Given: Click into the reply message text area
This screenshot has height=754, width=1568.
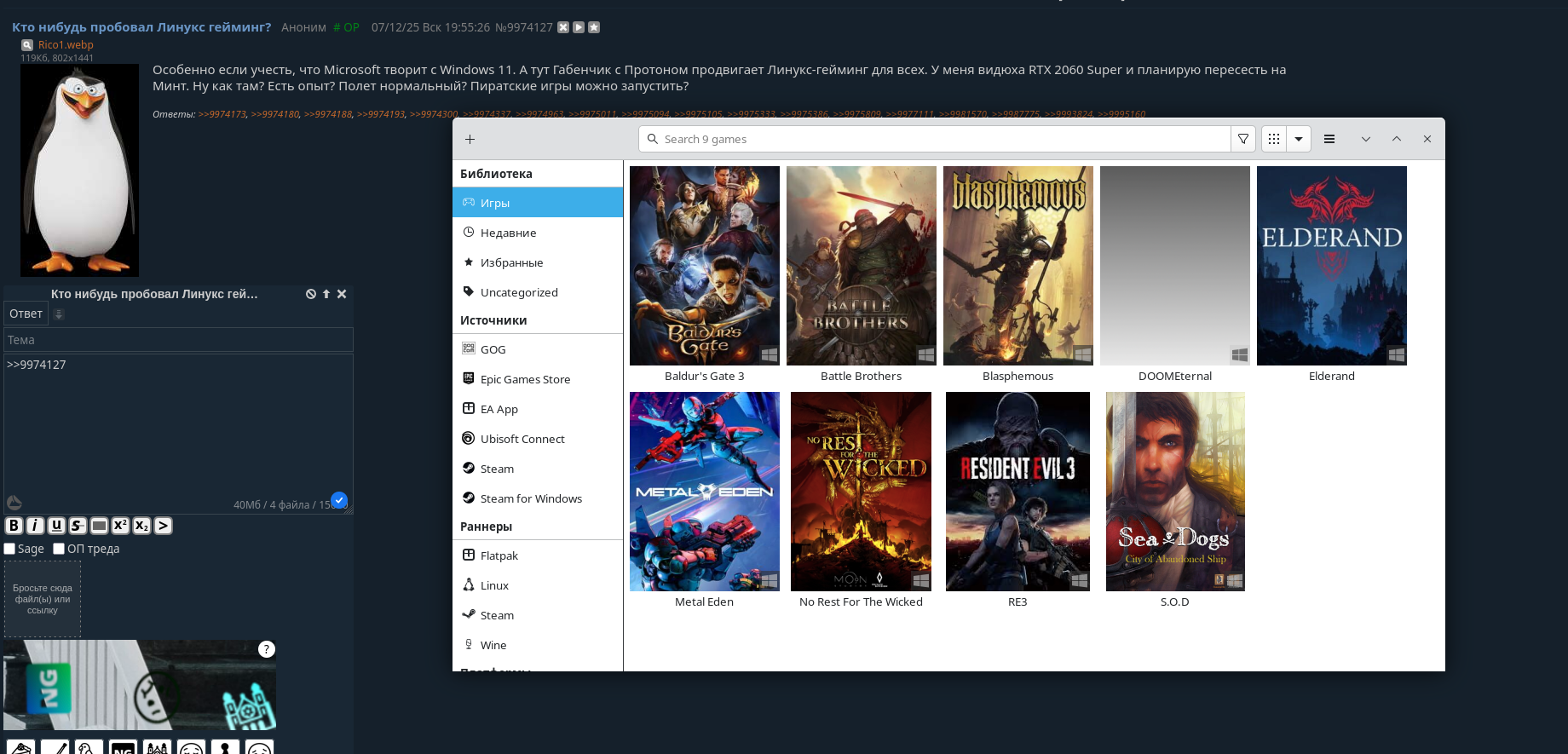Looking at the screenshot, I should point(178,434).
